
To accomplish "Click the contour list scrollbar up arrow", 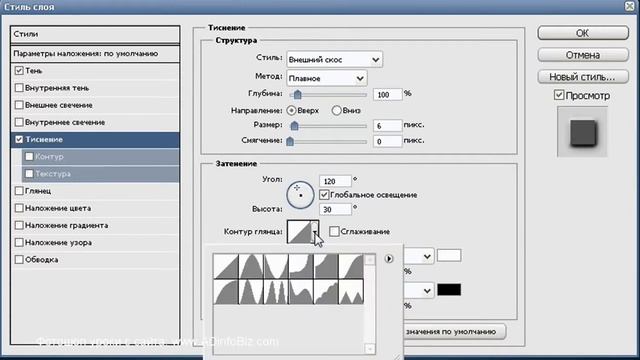I will [370, 259].
